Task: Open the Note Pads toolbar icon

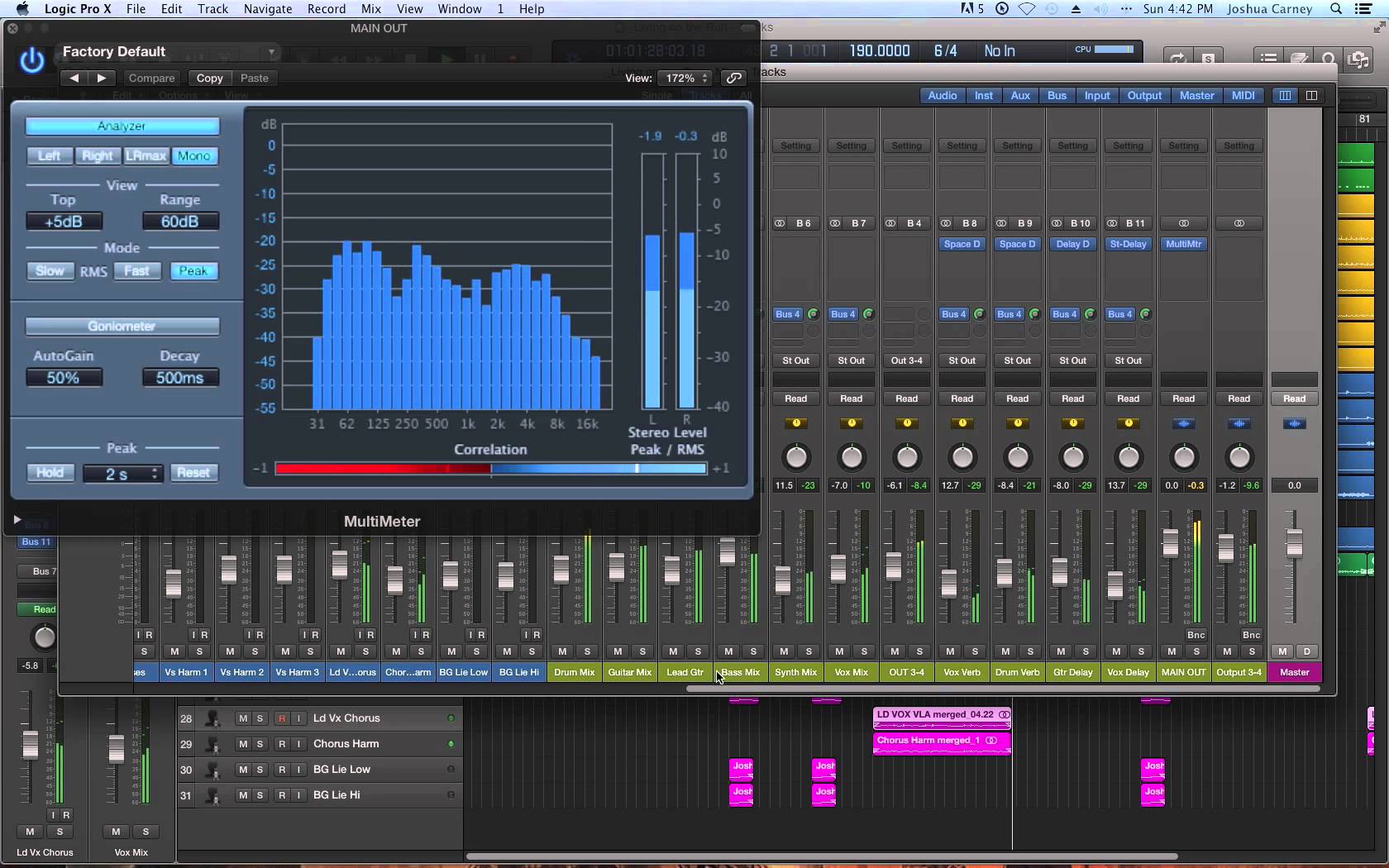Action: 1299,58
